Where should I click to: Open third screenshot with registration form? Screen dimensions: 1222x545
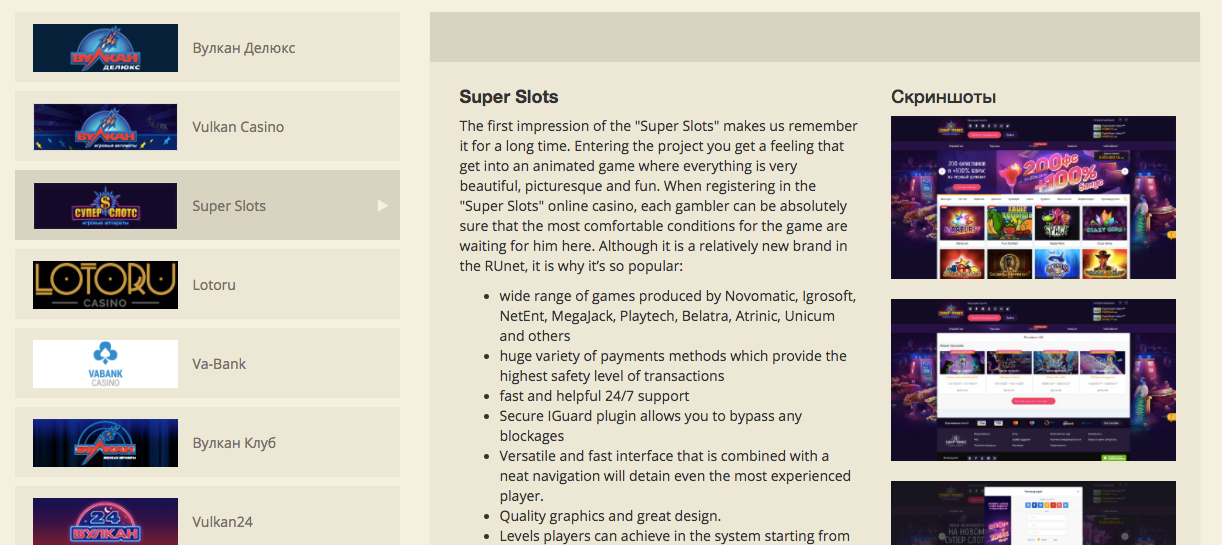[1033, 513]
